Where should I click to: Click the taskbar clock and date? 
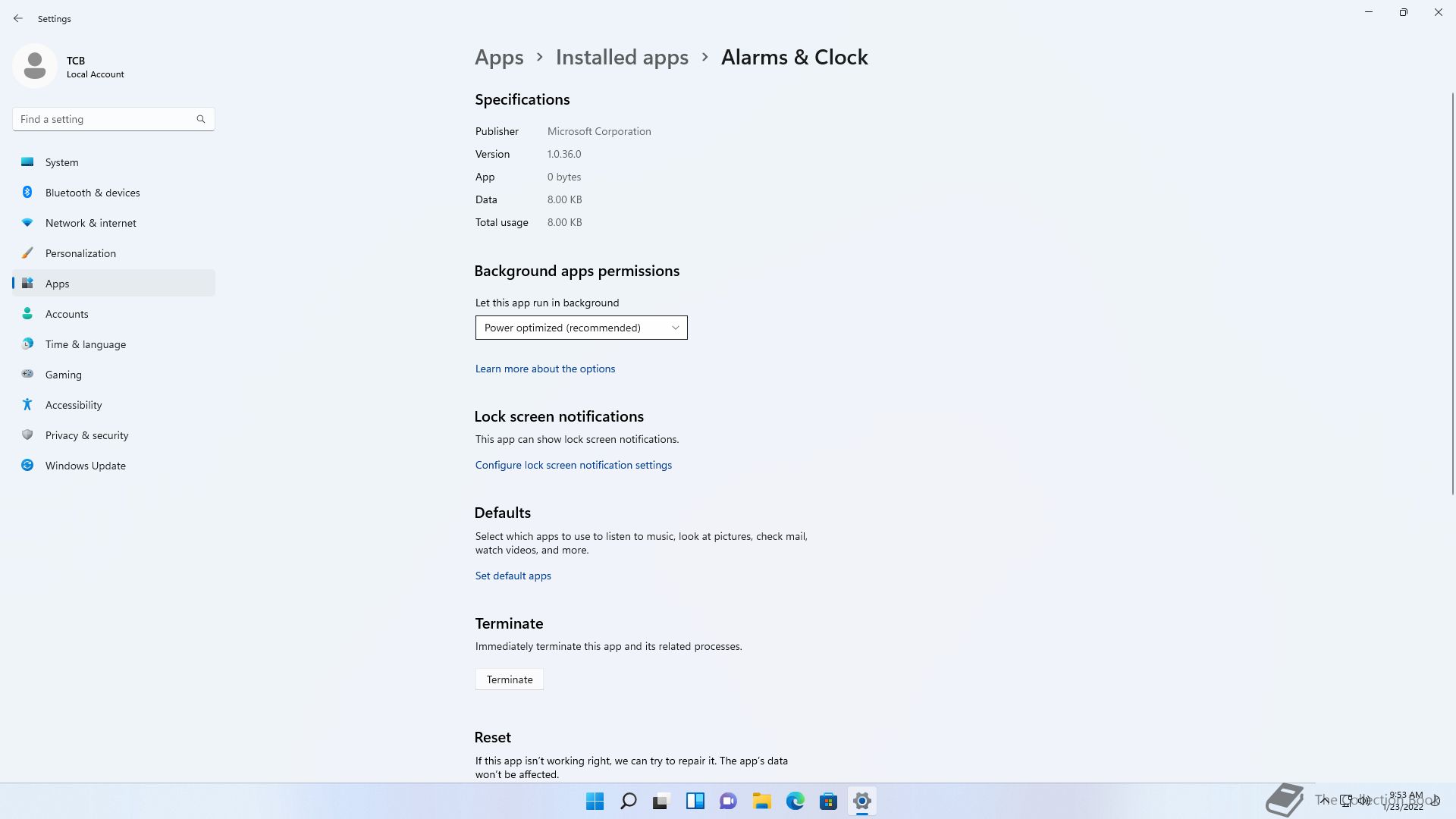[x=1405, y=801]
